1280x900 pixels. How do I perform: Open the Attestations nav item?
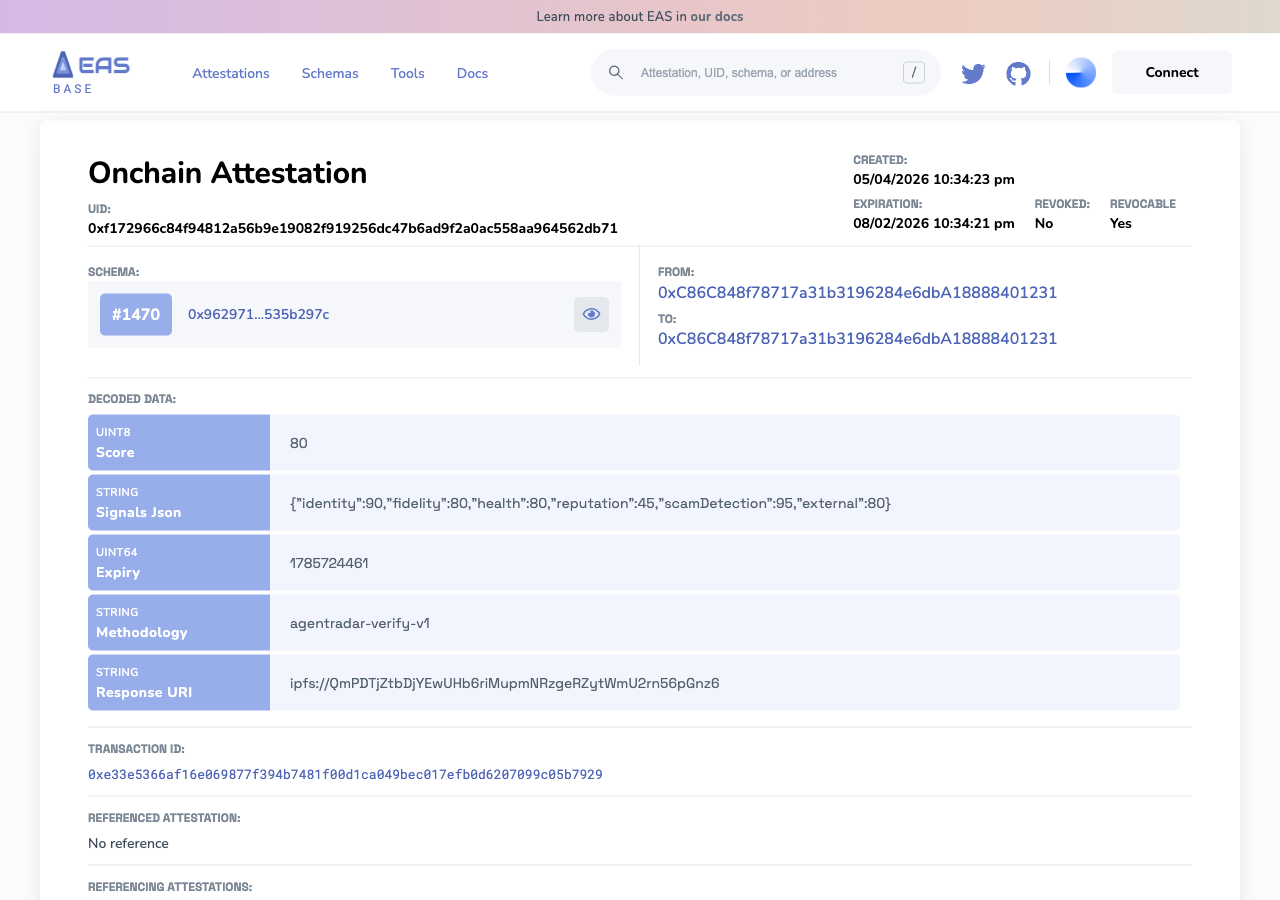click(x=231, y=73)
